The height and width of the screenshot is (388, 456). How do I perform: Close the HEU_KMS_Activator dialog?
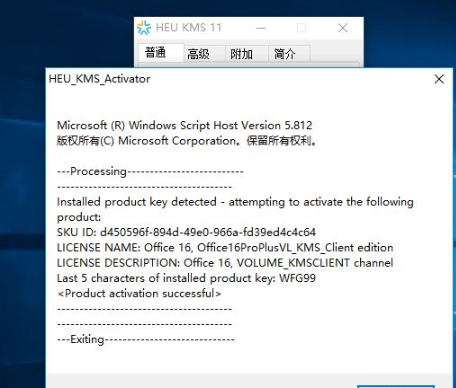tap(439, 79)
